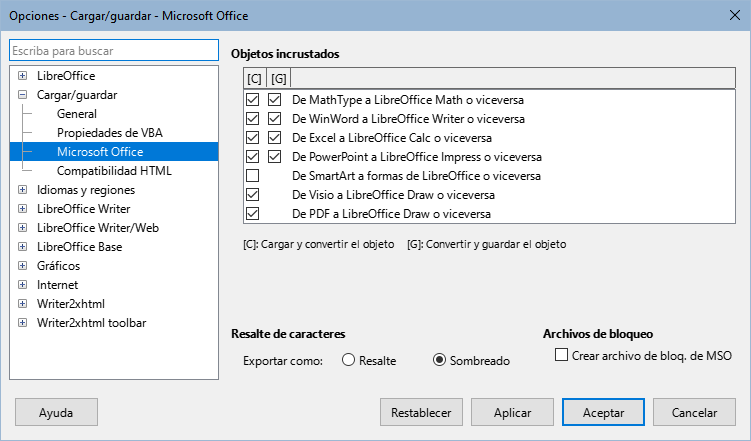This screenshot has width=751, height=441.
Task: Expand the Idiomas y regiones node
Action: coord(23,190)
